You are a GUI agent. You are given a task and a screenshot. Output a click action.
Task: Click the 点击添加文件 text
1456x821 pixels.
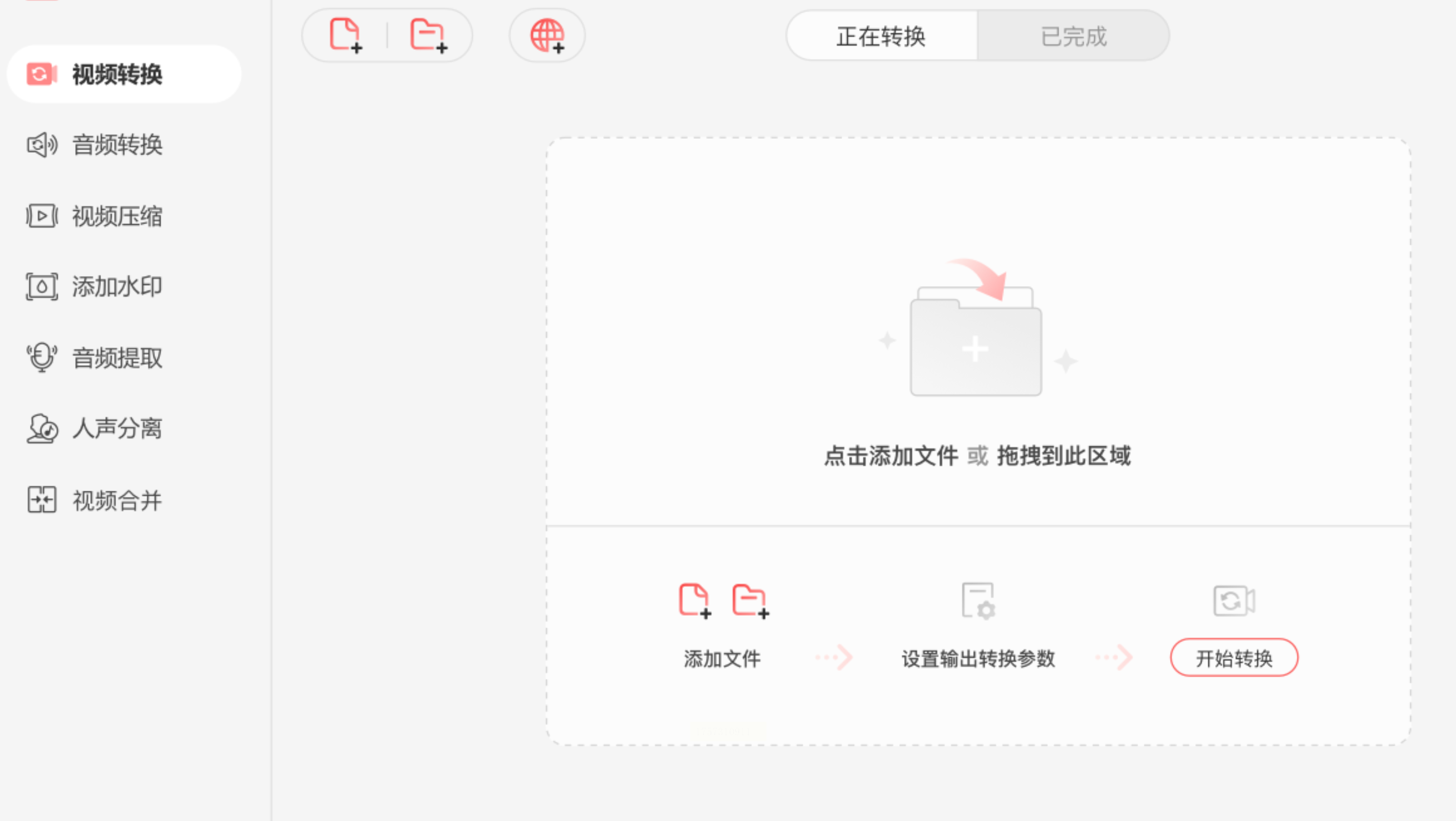pos(891,456)
